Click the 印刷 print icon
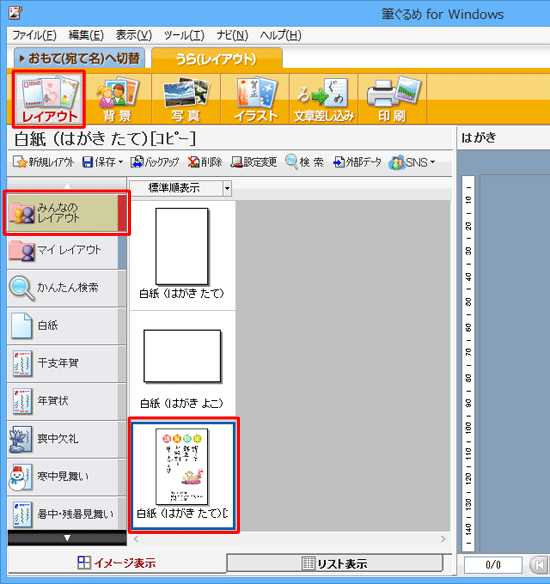The width and height of the screenshot is (550, 584). (392, 99)
